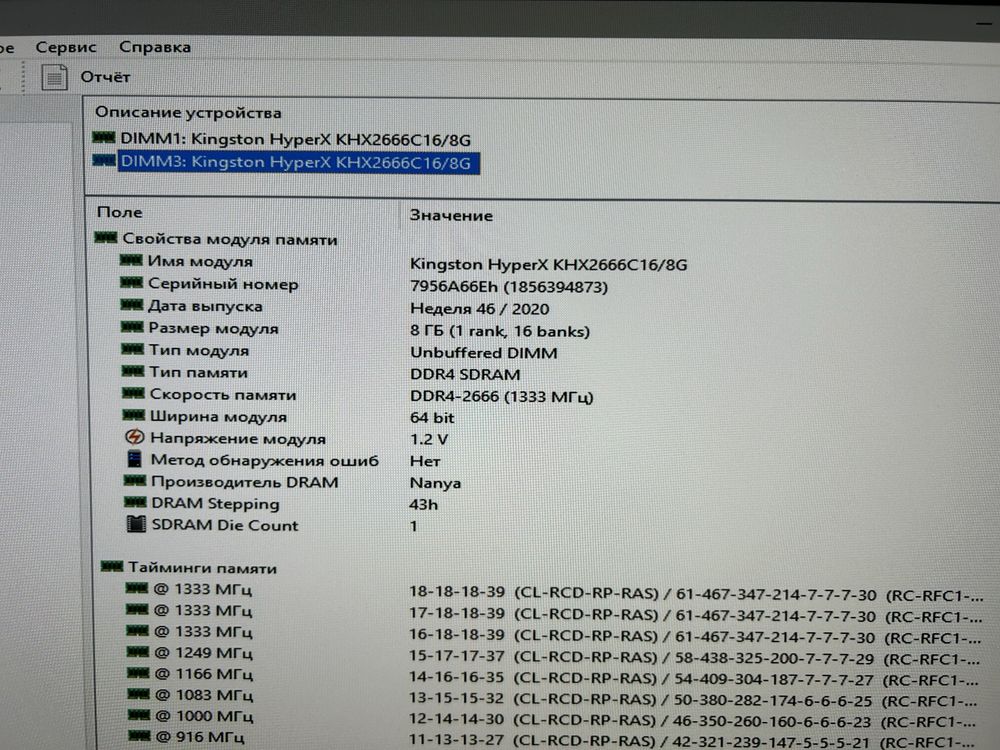This screenshot has width=1000, height=750.
Task: Select the SDRAM Die Count value 1
Action: (x=413, y=526)
